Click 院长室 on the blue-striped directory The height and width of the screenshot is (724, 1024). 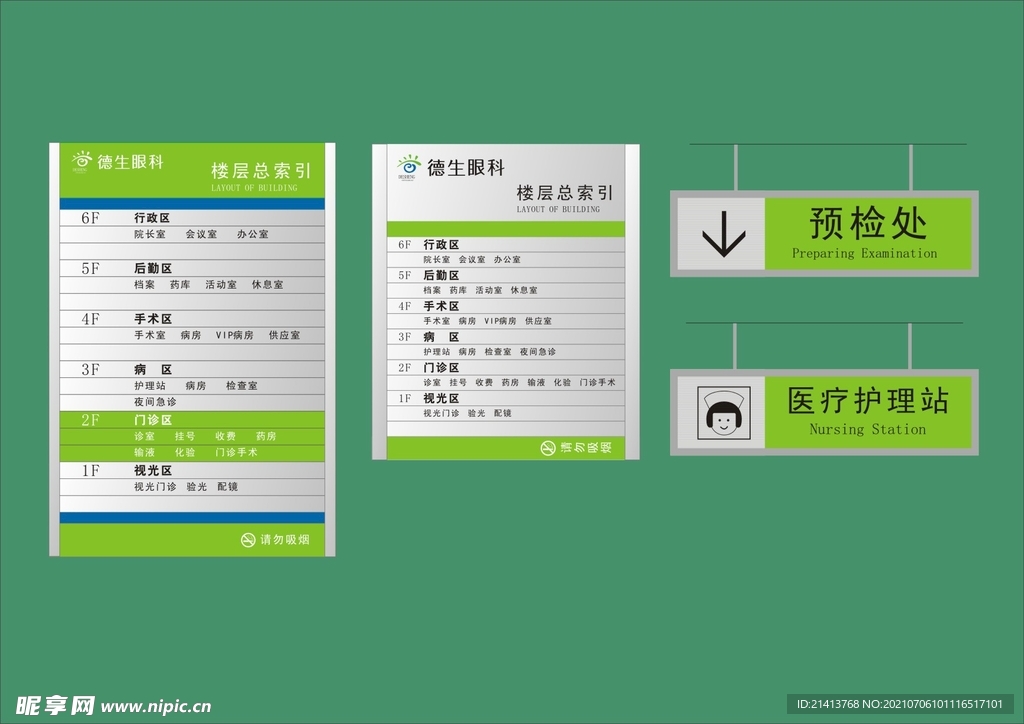150,234
